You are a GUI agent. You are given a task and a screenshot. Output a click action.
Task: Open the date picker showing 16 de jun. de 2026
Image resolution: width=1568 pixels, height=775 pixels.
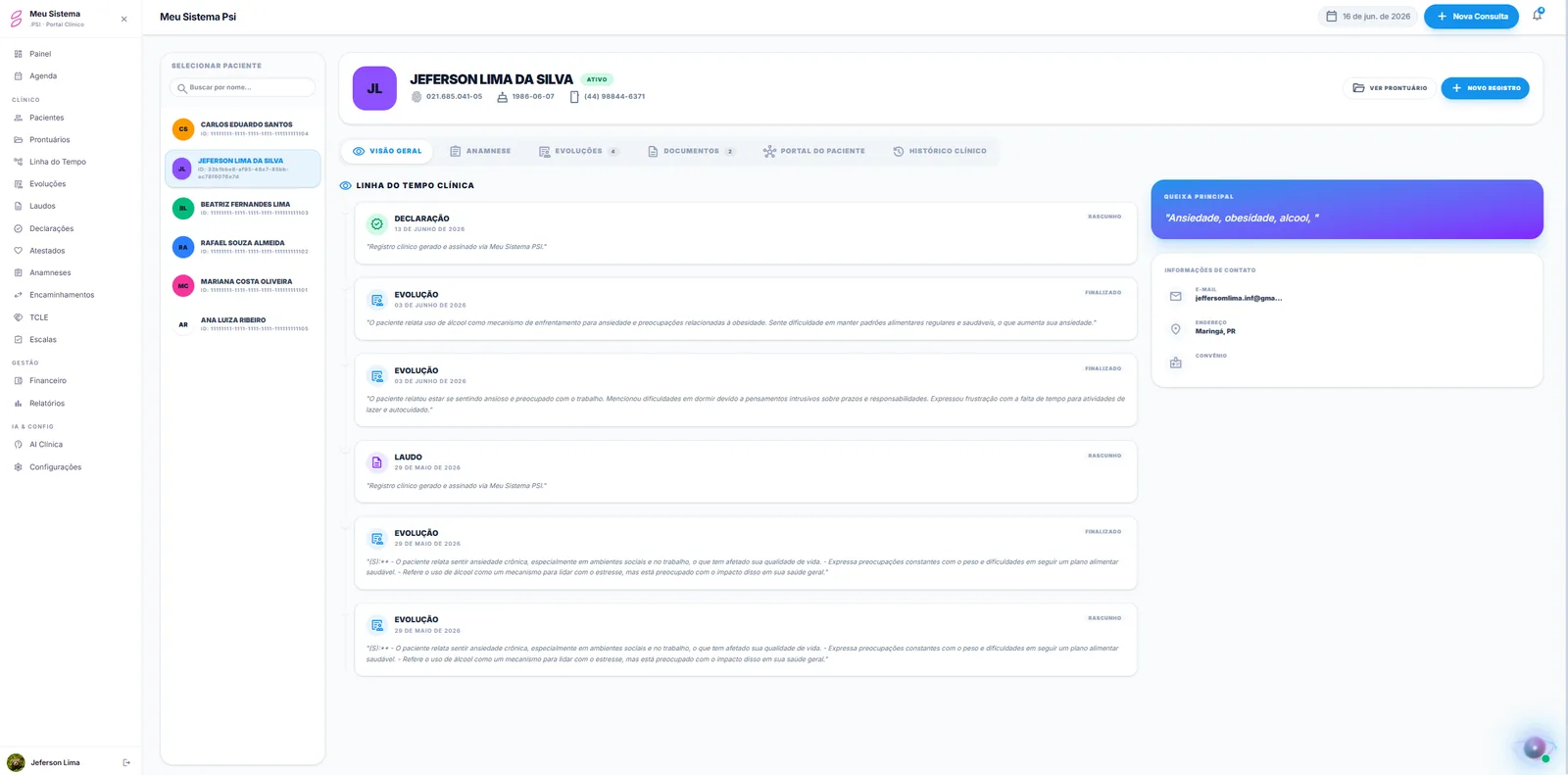[1368, 17]
